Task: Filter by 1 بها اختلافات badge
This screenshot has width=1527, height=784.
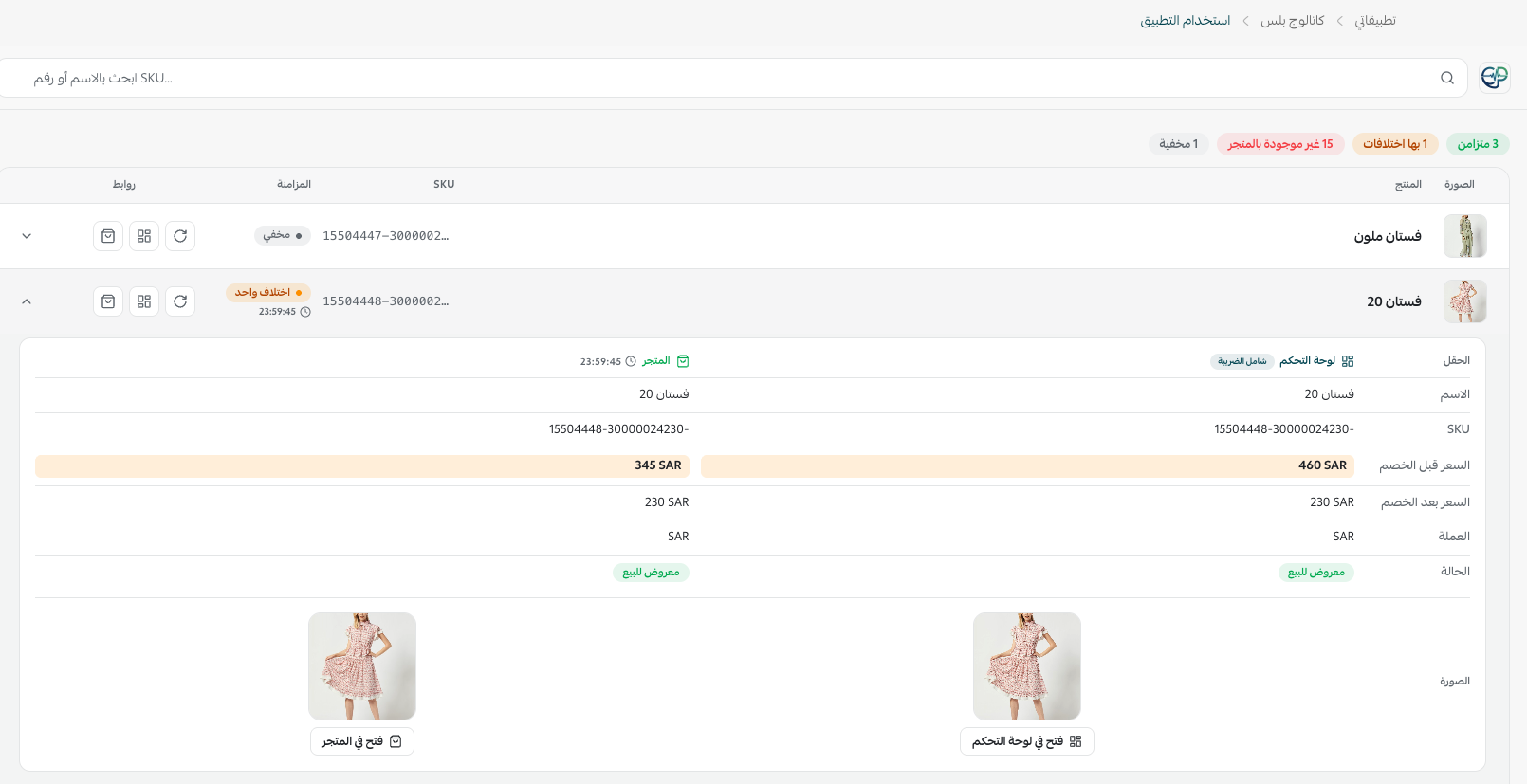Action: tap(1395, 144)
